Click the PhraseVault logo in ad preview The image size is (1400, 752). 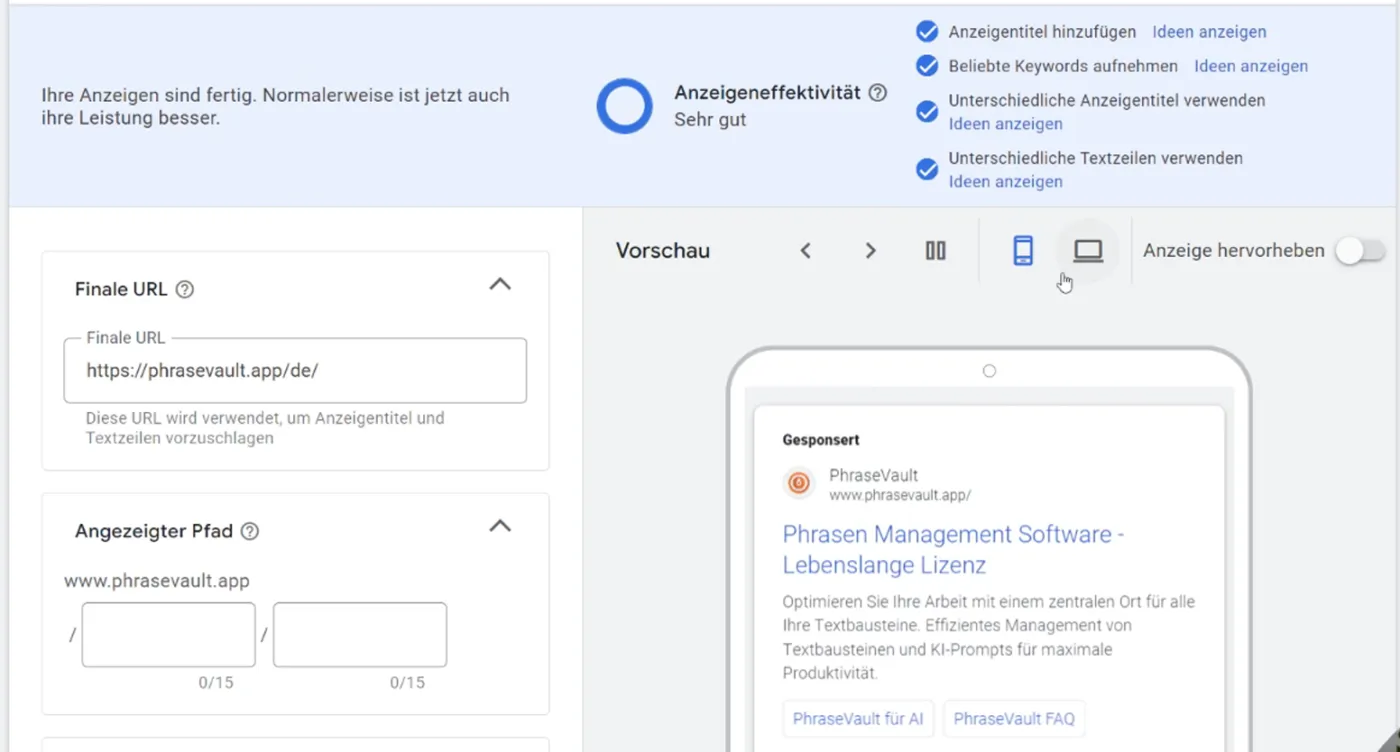798,483
